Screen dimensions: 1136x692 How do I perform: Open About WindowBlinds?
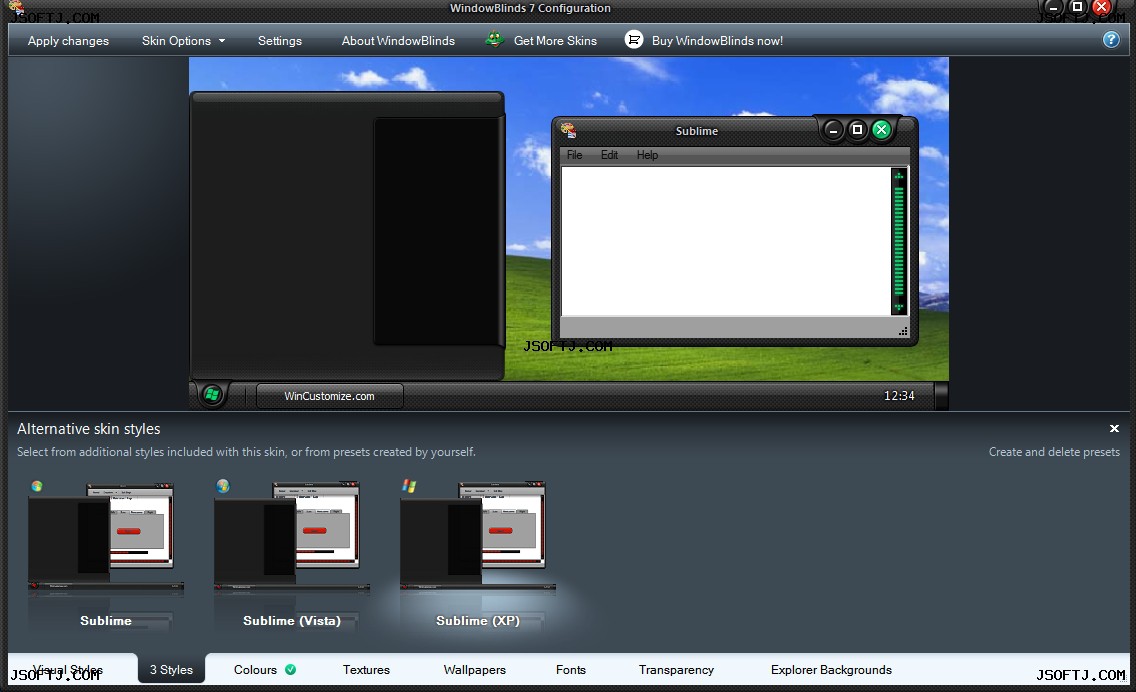[x=398, y=41]
